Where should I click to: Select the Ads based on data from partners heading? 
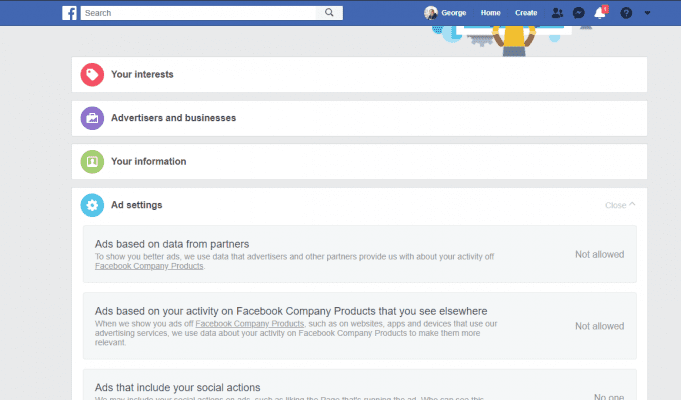click(172, 244)
